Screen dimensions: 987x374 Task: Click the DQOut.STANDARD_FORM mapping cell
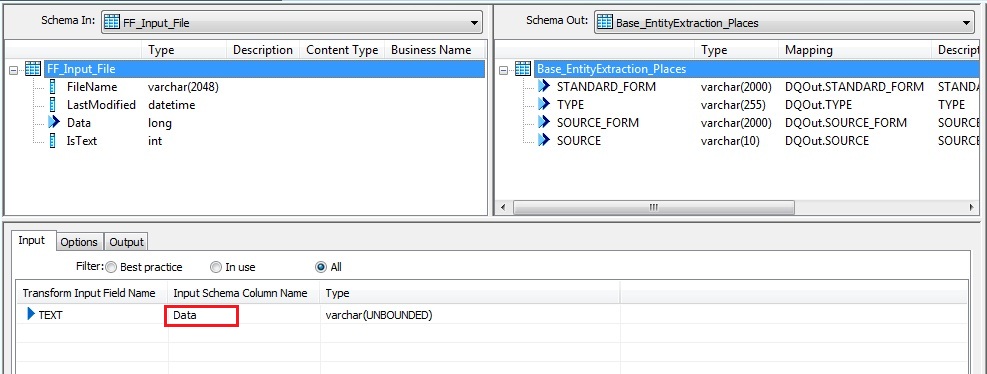tap(854, 87)
